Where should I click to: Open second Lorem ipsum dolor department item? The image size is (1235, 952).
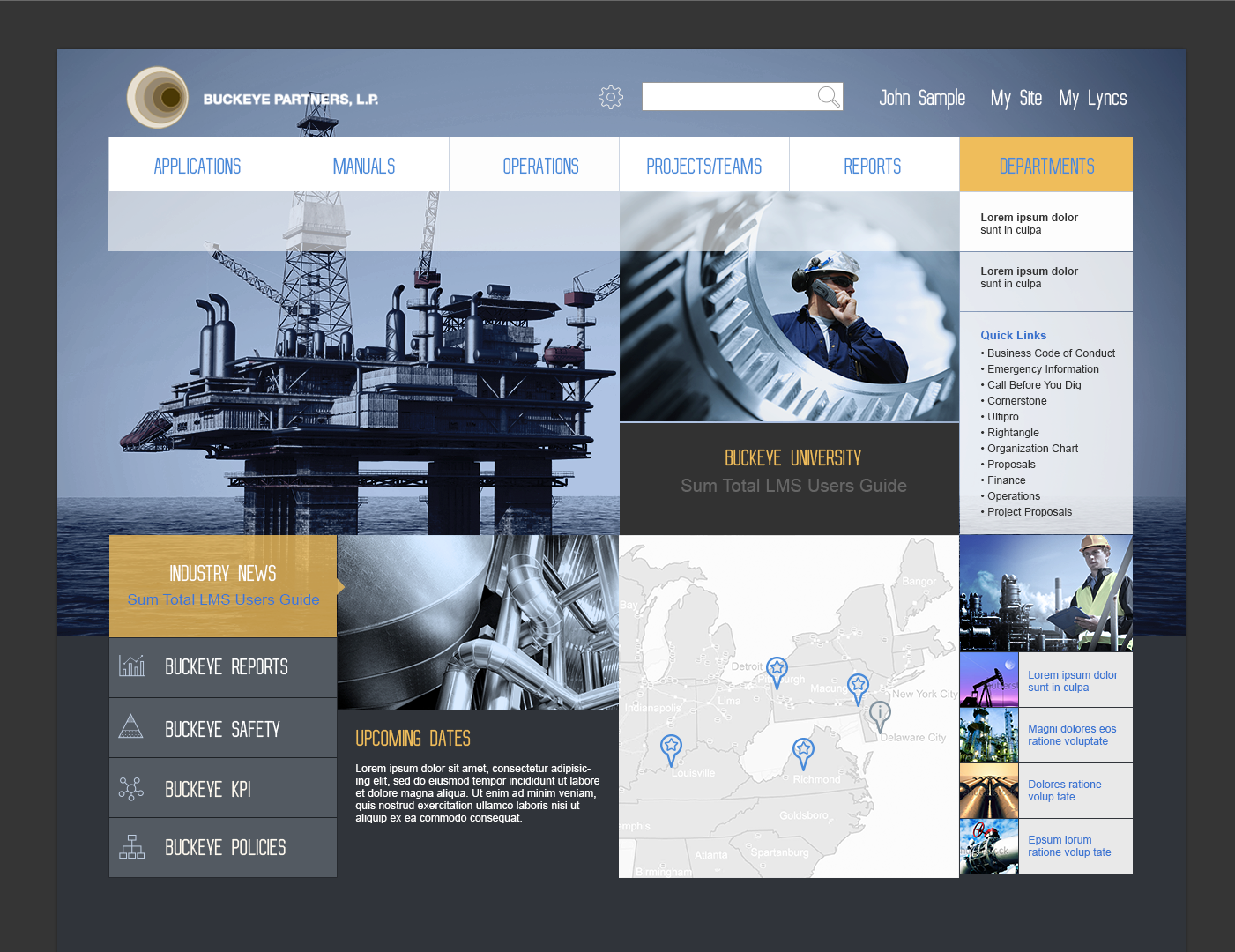[x=1046, y=281]
